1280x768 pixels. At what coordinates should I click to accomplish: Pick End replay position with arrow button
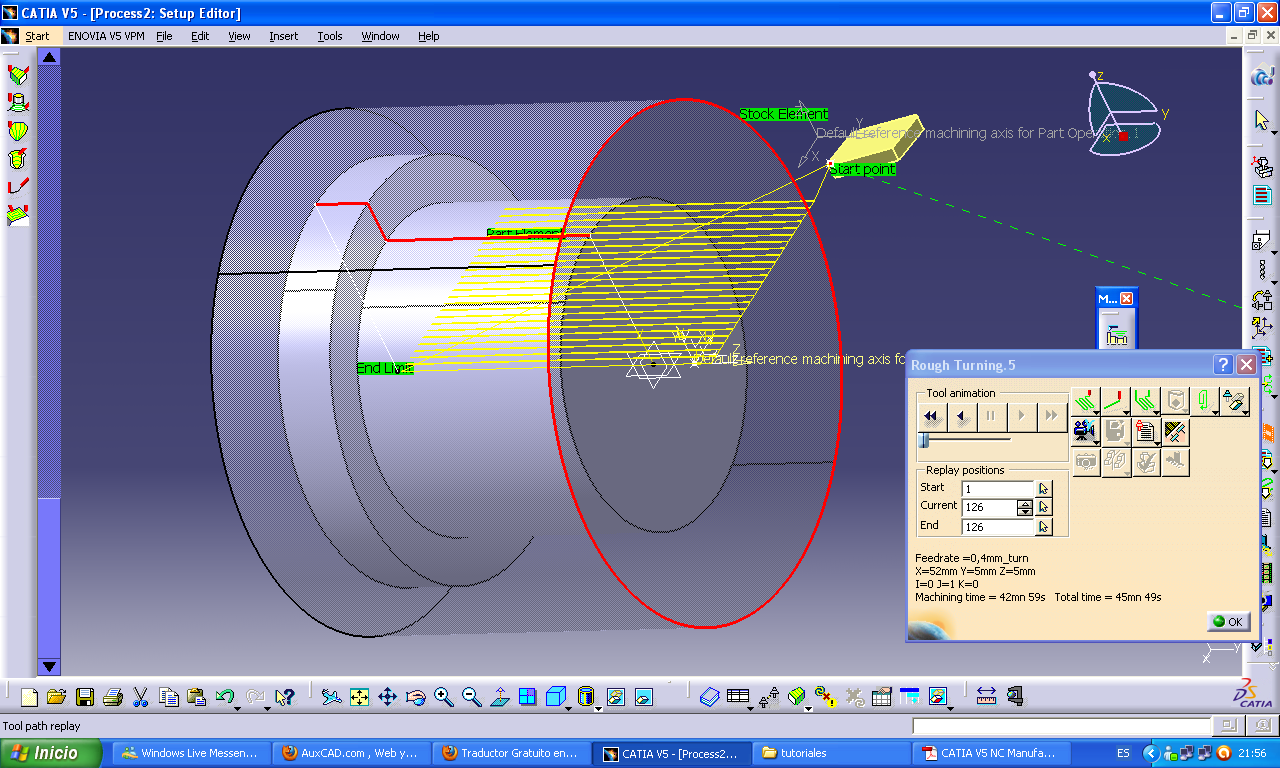coord(1044,526)
